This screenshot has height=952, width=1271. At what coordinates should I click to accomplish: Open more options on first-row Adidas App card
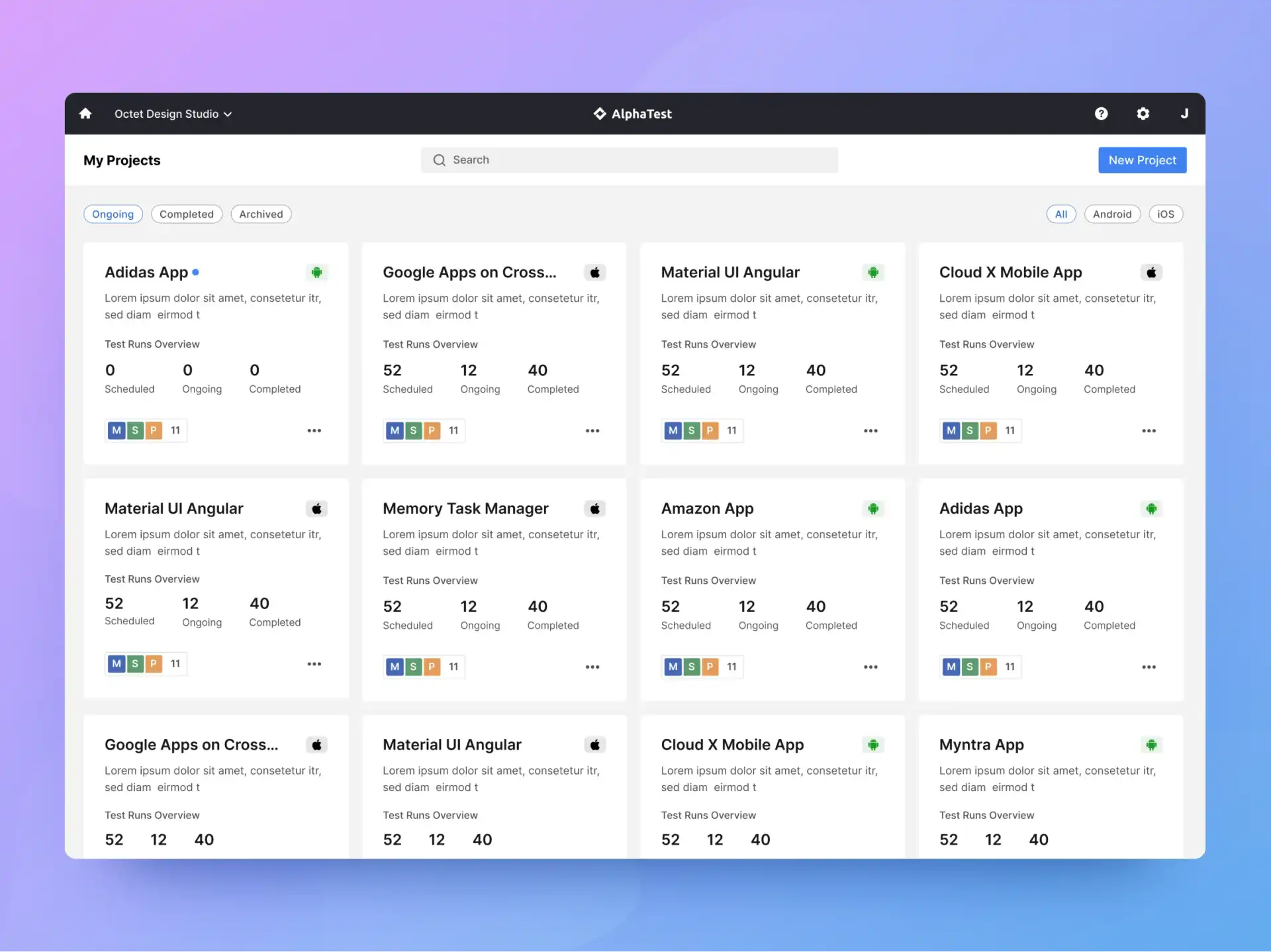coord(314,430)
